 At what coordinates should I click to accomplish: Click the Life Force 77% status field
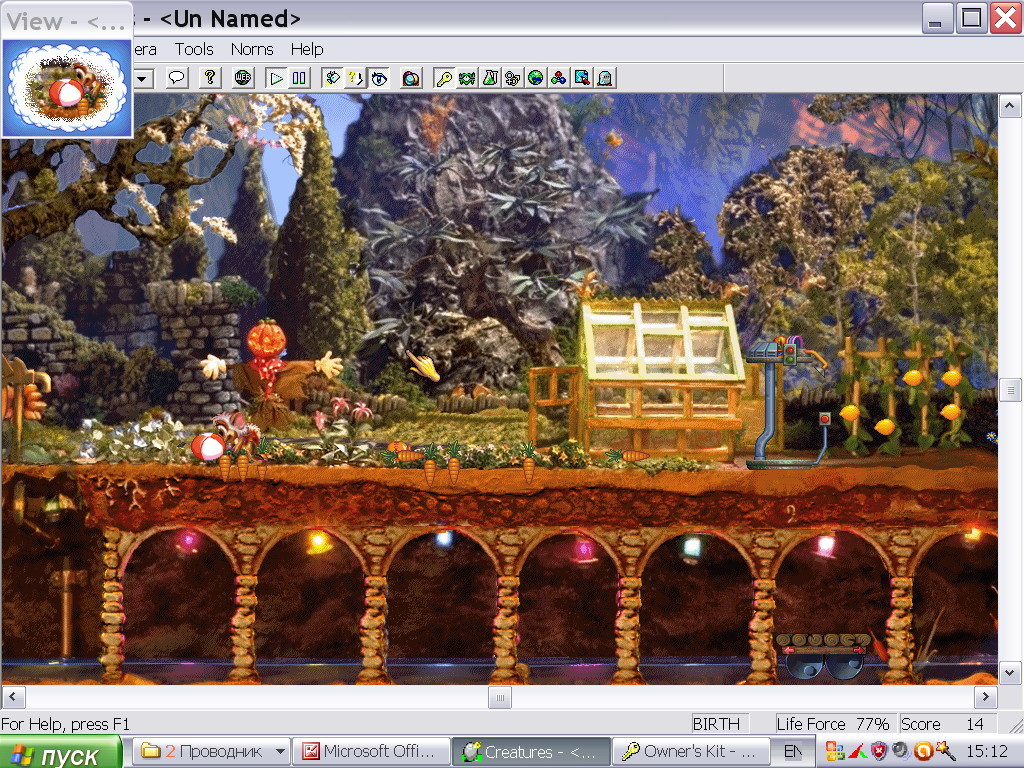pyautogui.click(x=833, y=724)
